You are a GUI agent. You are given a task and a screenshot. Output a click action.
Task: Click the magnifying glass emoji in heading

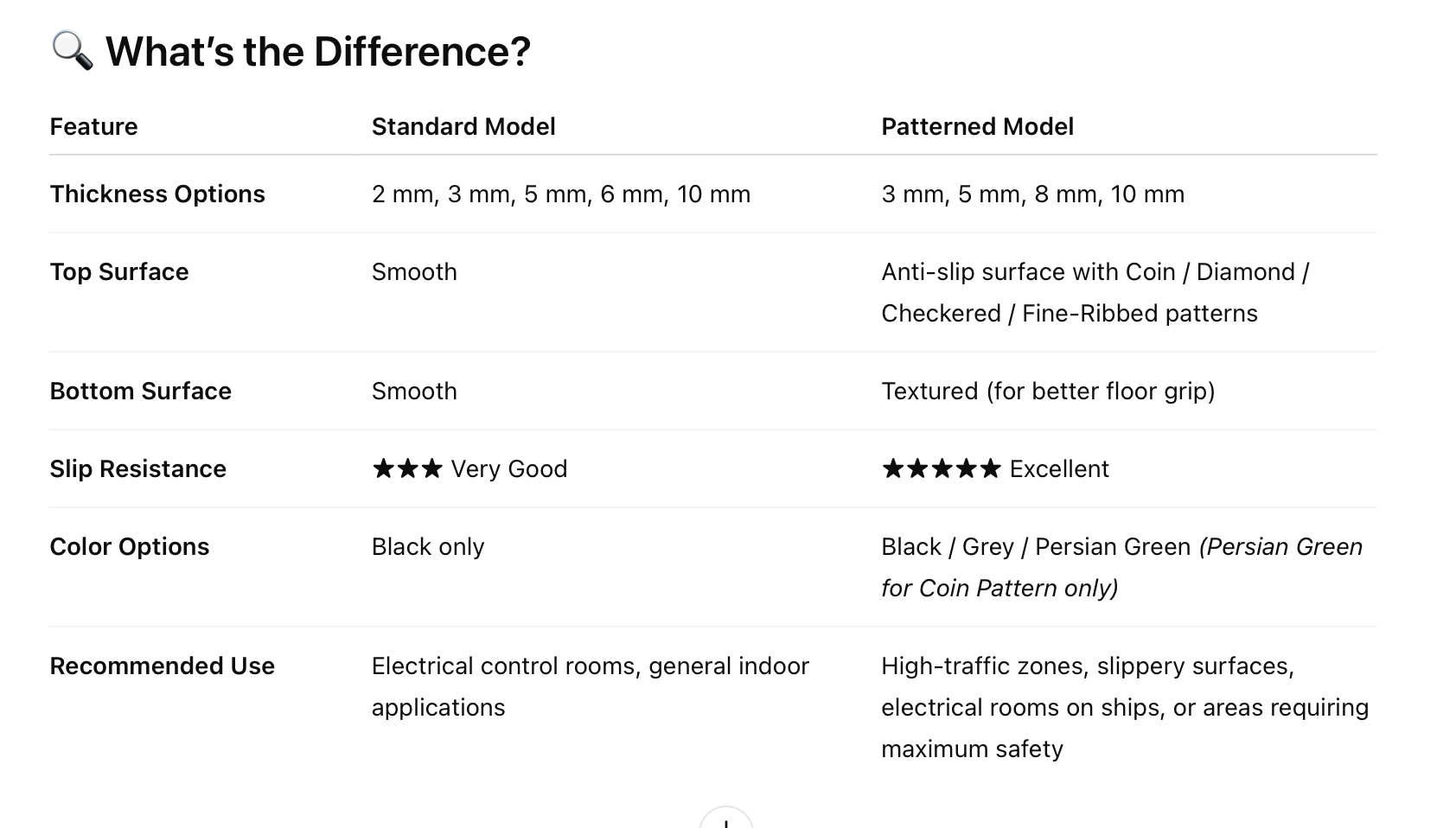(x=72, y=51)
